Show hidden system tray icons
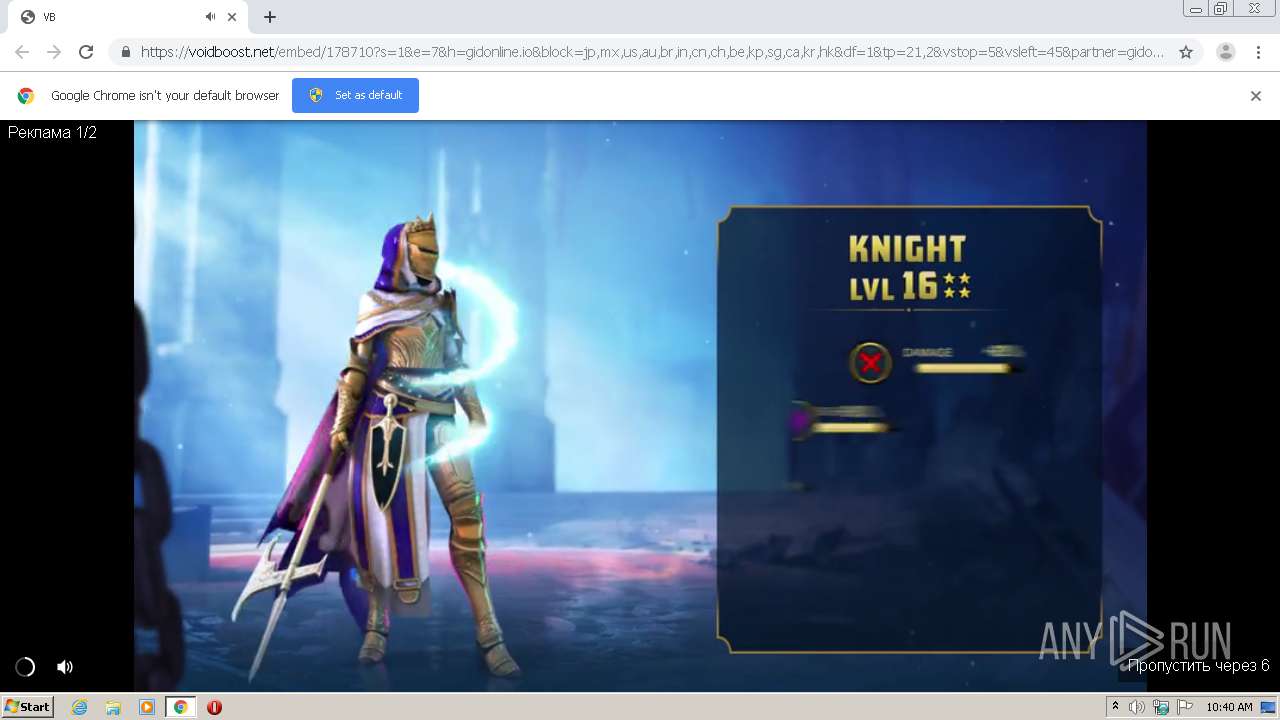Viewport: 1280px width, 720px height. [x=1116, y=707]
